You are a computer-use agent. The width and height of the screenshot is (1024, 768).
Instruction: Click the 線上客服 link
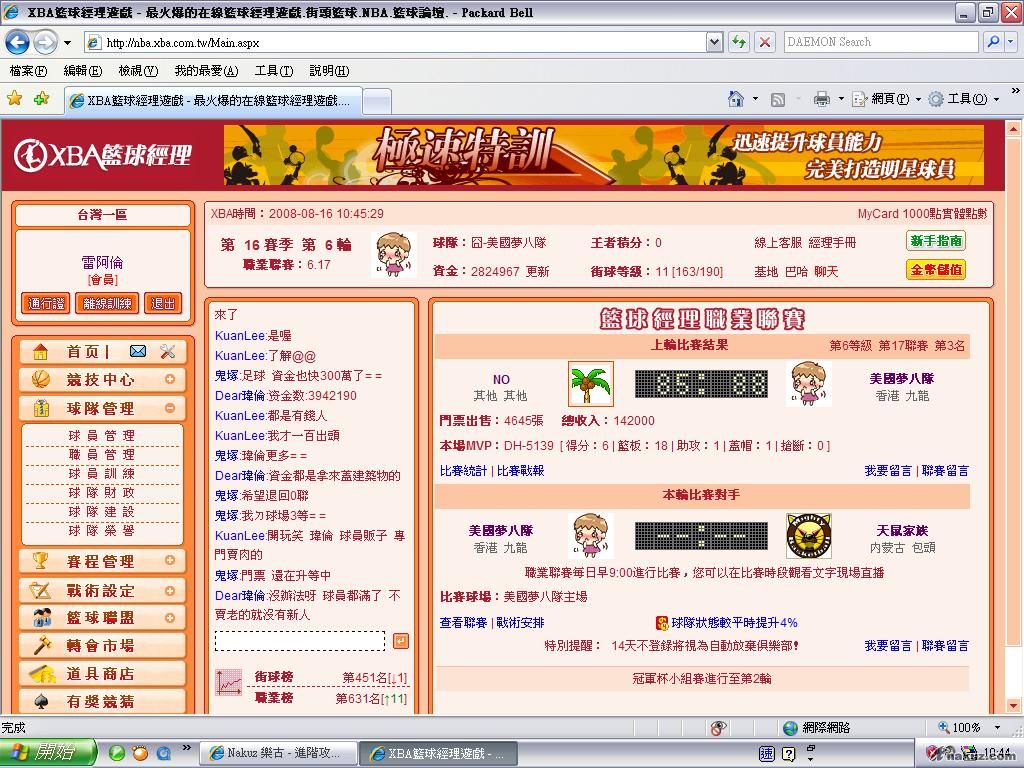777,243
